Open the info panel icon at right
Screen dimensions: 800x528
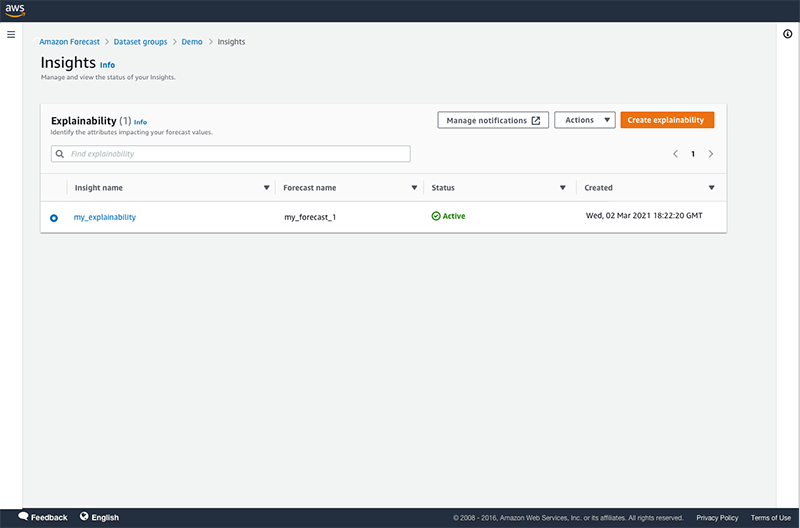coord(787,34)
